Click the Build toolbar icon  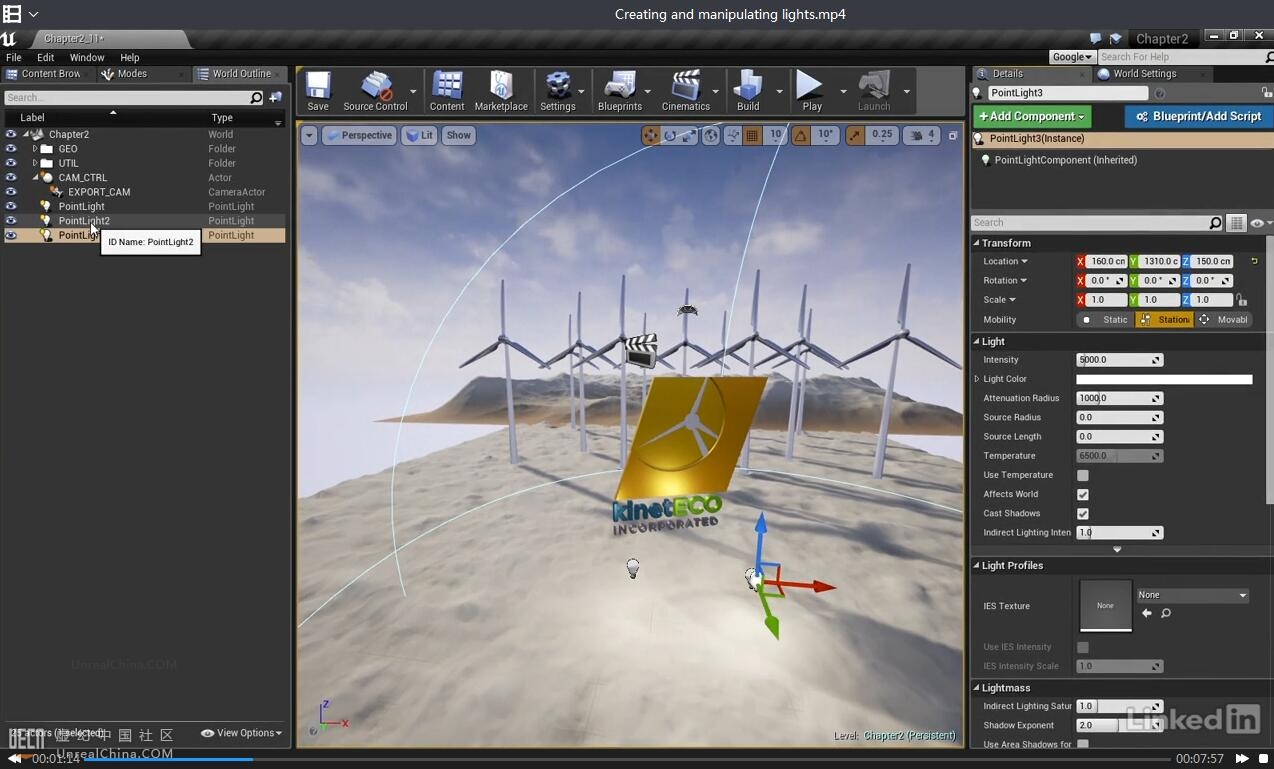pos(748,91)
